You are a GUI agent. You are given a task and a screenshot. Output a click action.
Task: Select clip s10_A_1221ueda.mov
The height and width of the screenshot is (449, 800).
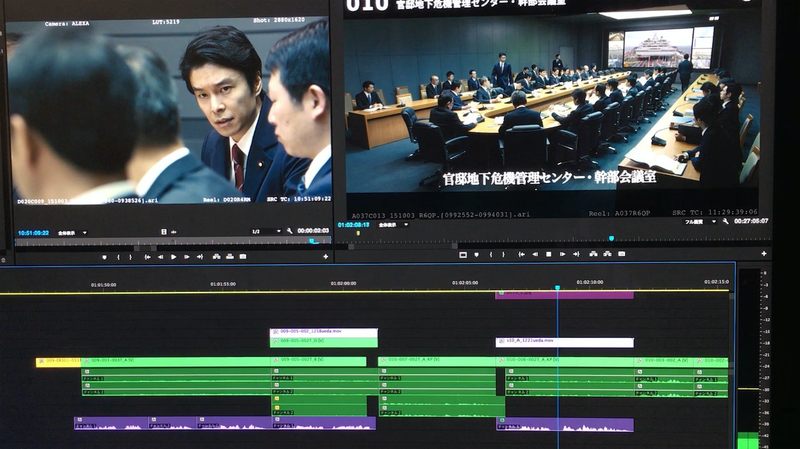click(565, 342)
